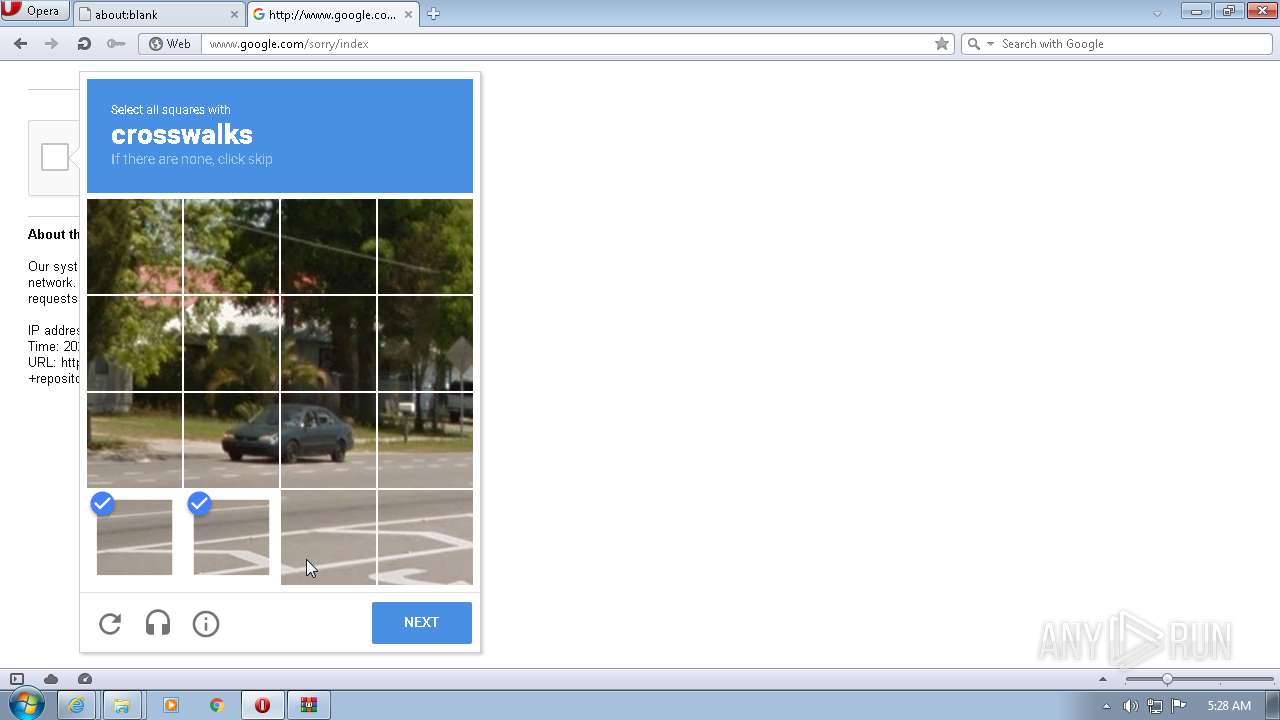
Task: Click the password key wand icon
Action: pos(116,44)
